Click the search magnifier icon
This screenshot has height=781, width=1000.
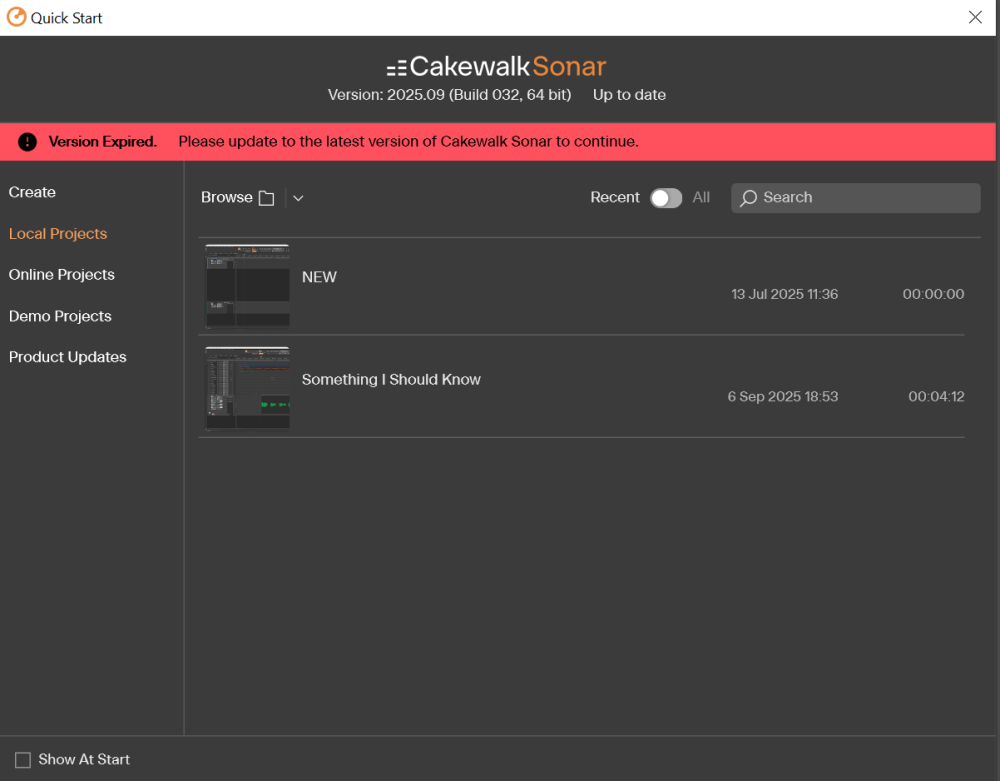click(x=748, y=198)
